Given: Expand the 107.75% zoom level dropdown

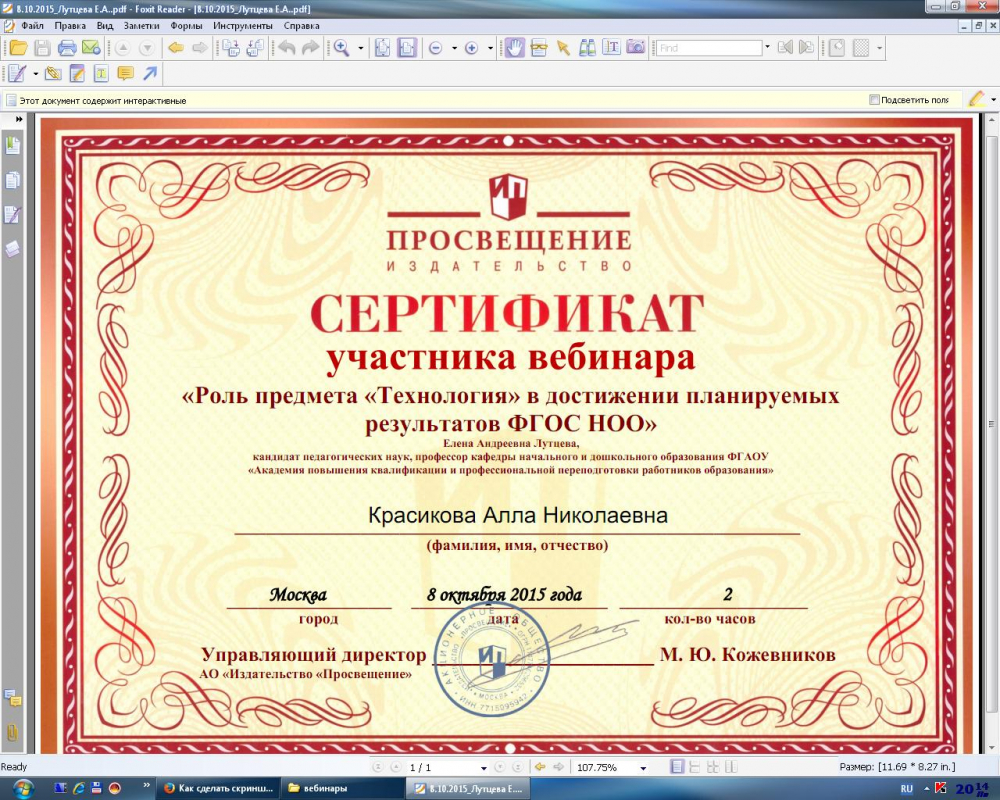Looking at the screenshot, I should pyautogui.click(x=643, y=768).
